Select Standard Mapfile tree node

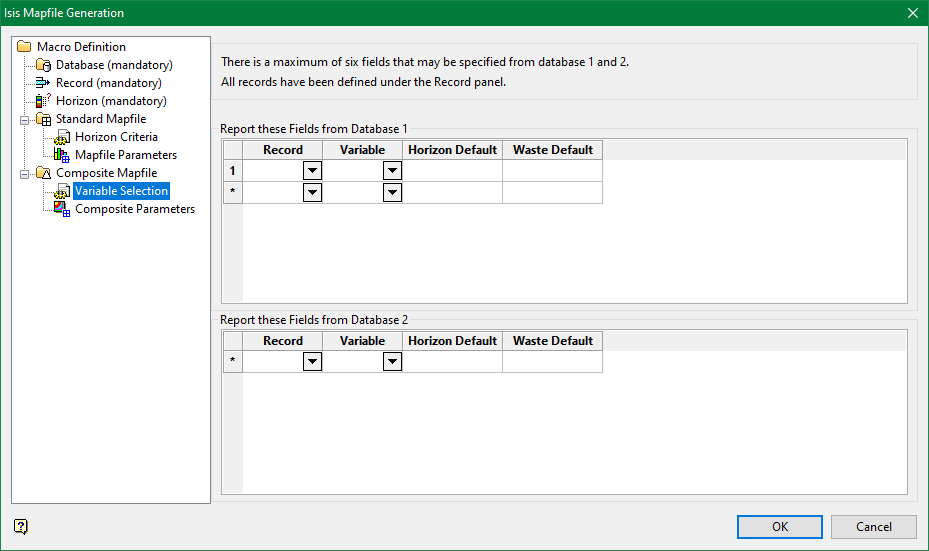(x=101, y=118)
